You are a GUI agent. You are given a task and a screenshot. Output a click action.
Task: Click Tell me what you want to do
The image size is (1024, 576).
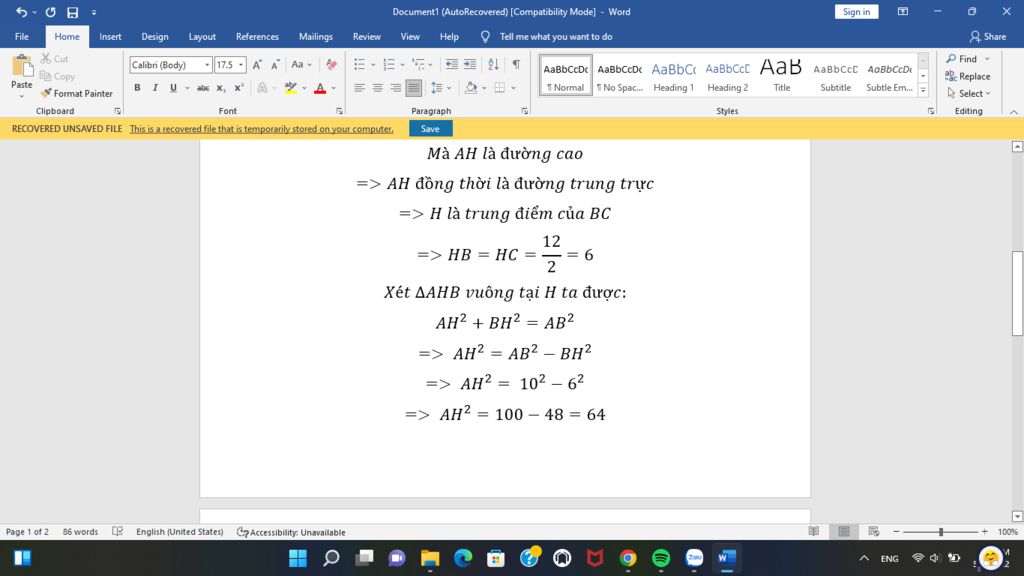pyautogui.click(x=556, y=37)
